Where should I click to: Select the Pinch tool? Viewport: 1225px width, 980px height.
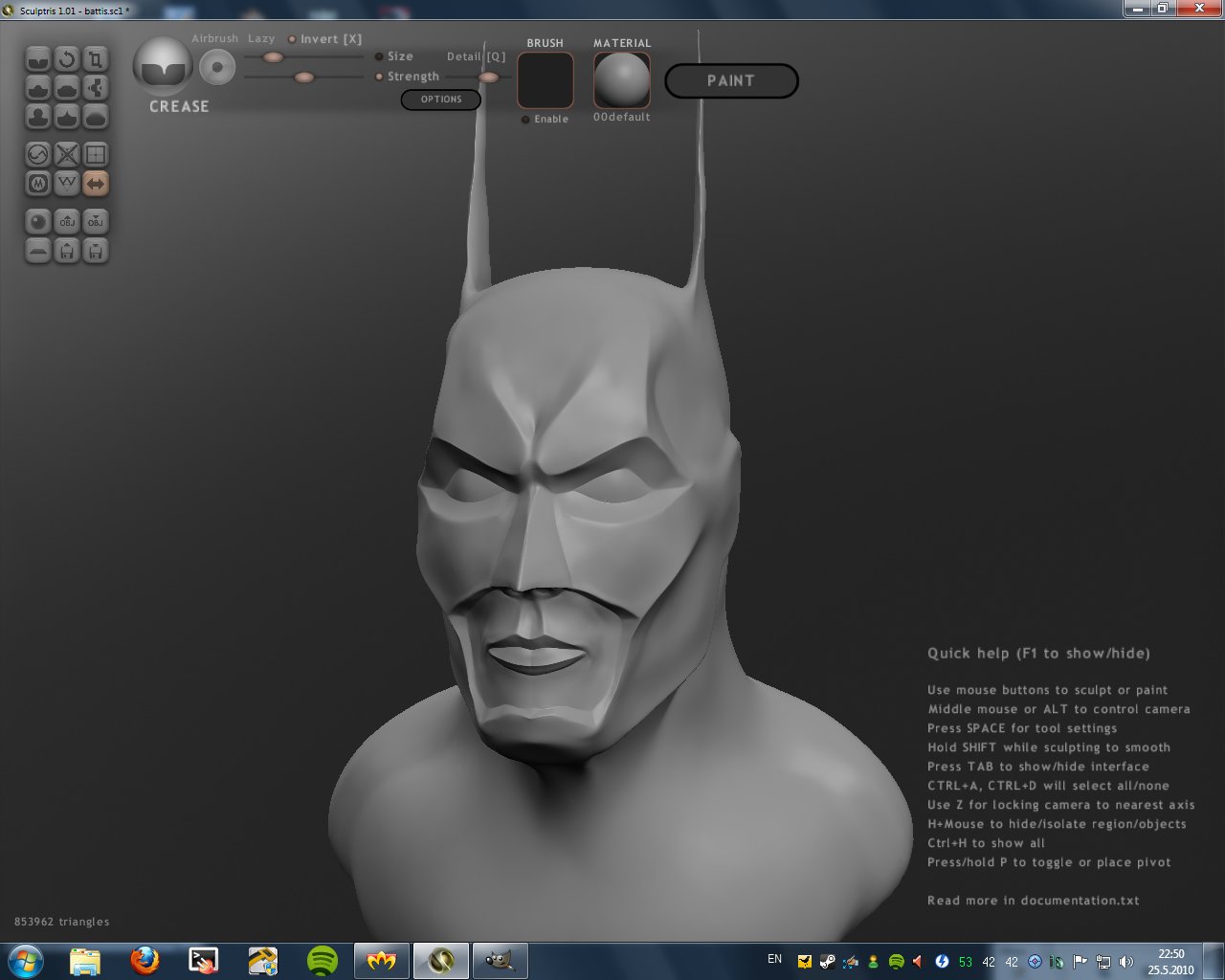(67, 117)
